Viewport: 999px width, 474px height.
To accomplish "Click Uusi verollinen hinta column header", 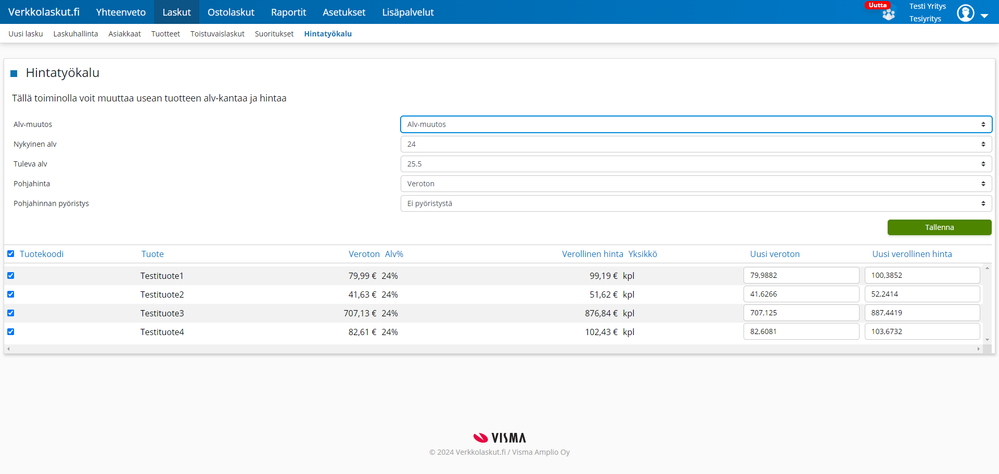I will 912,254.
